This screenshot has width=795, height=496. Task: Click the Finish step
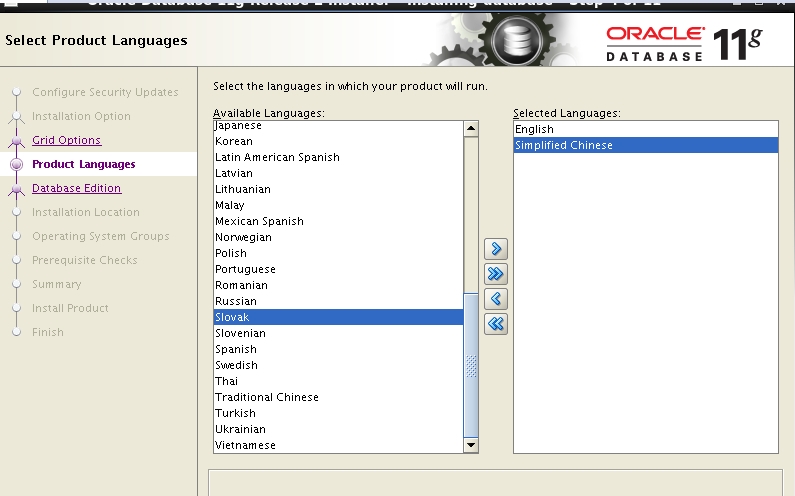[48, 332]
